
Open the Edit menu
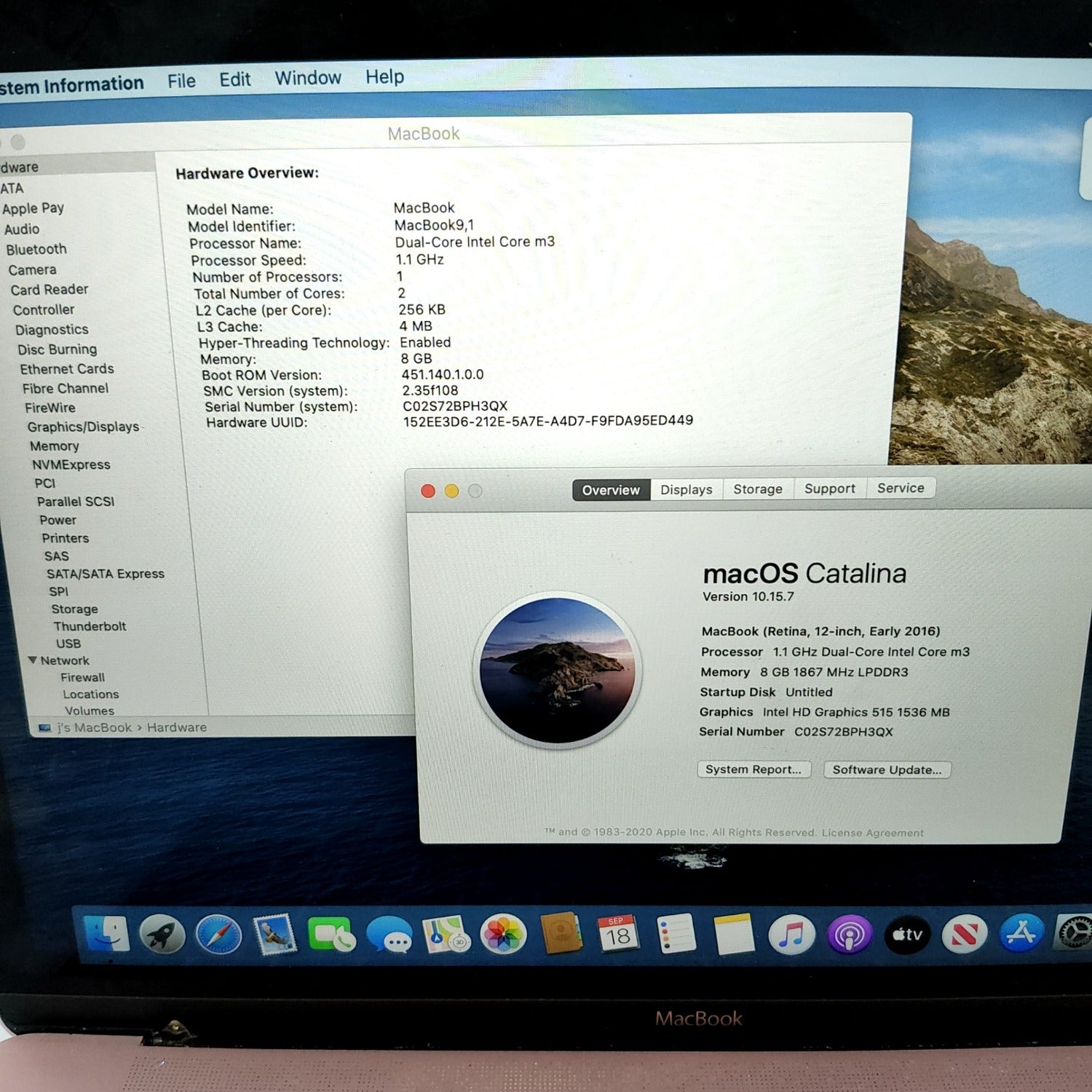(x=234, y=79)
